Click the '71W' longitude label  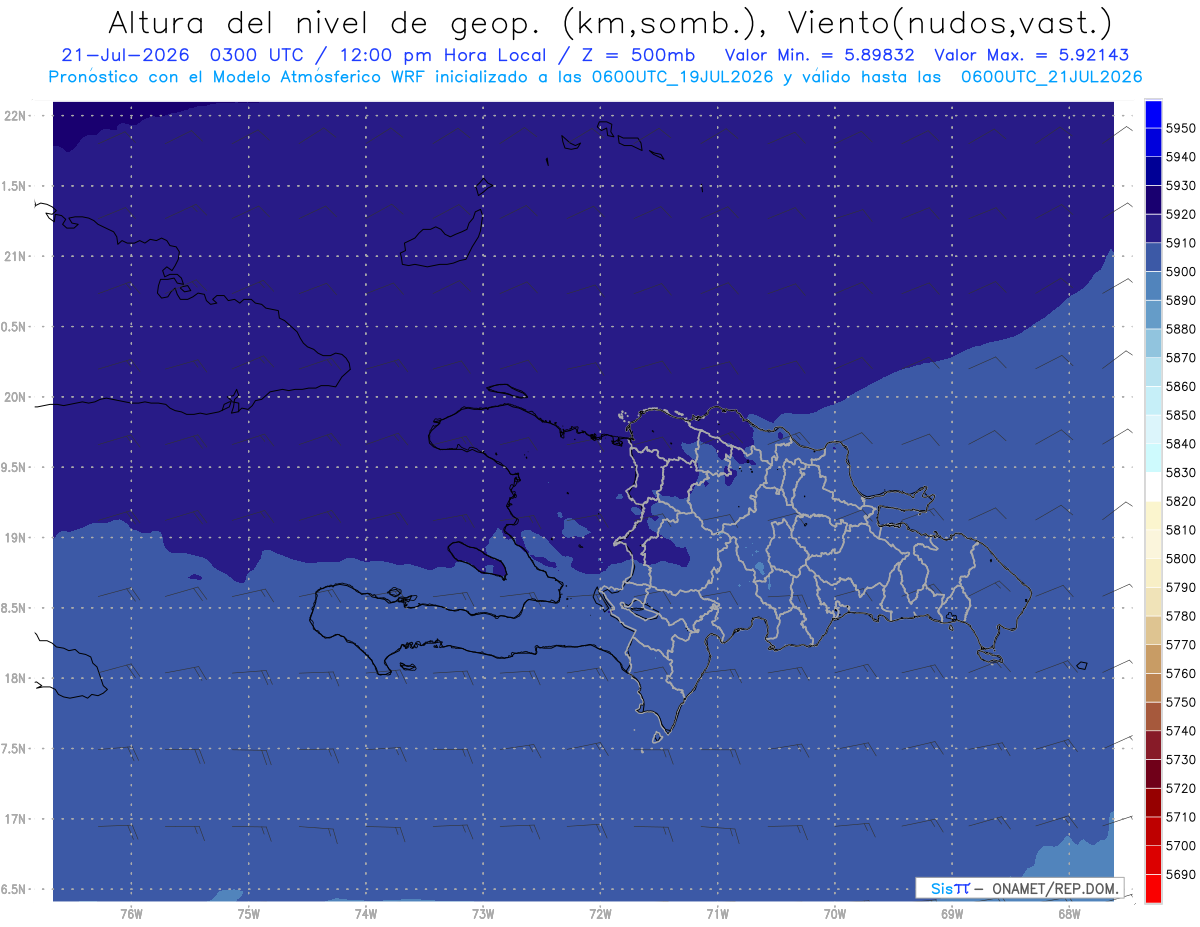point(718,914)
